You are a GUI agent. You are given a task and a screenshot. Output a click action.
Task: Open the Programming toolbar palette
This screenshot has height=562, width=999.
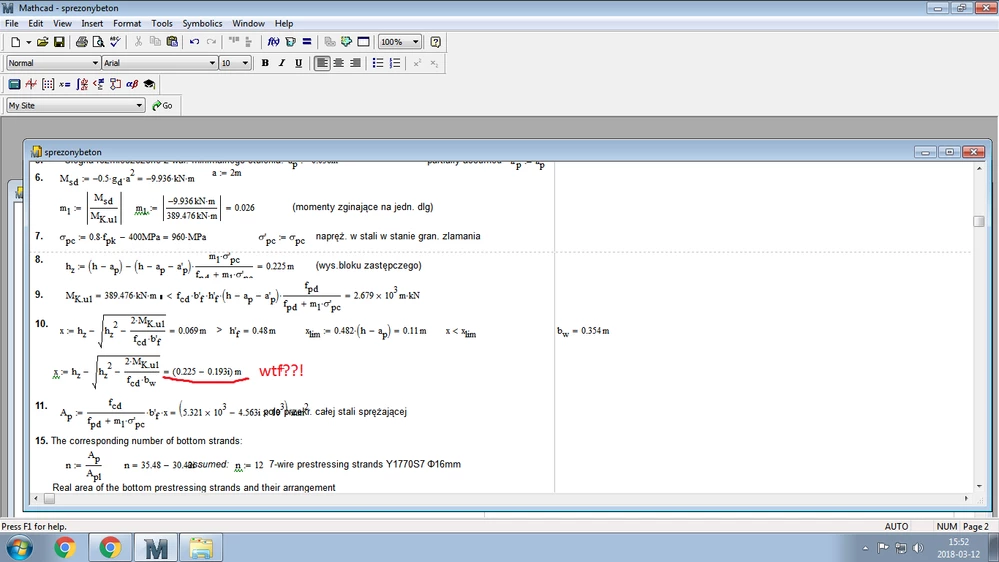115,84
